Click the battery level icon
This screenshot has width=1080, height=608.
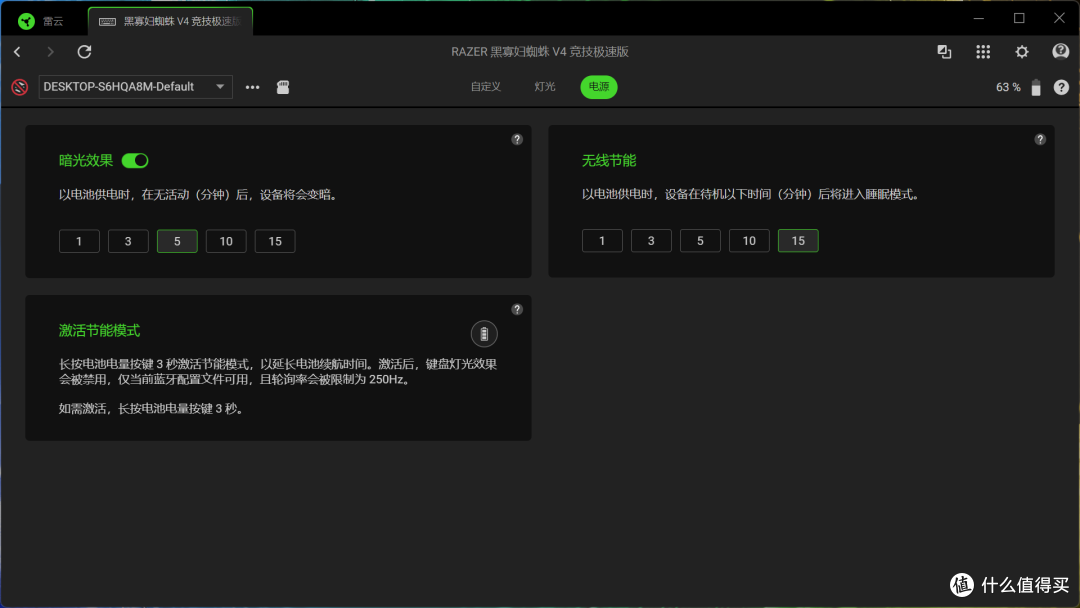1036,87
